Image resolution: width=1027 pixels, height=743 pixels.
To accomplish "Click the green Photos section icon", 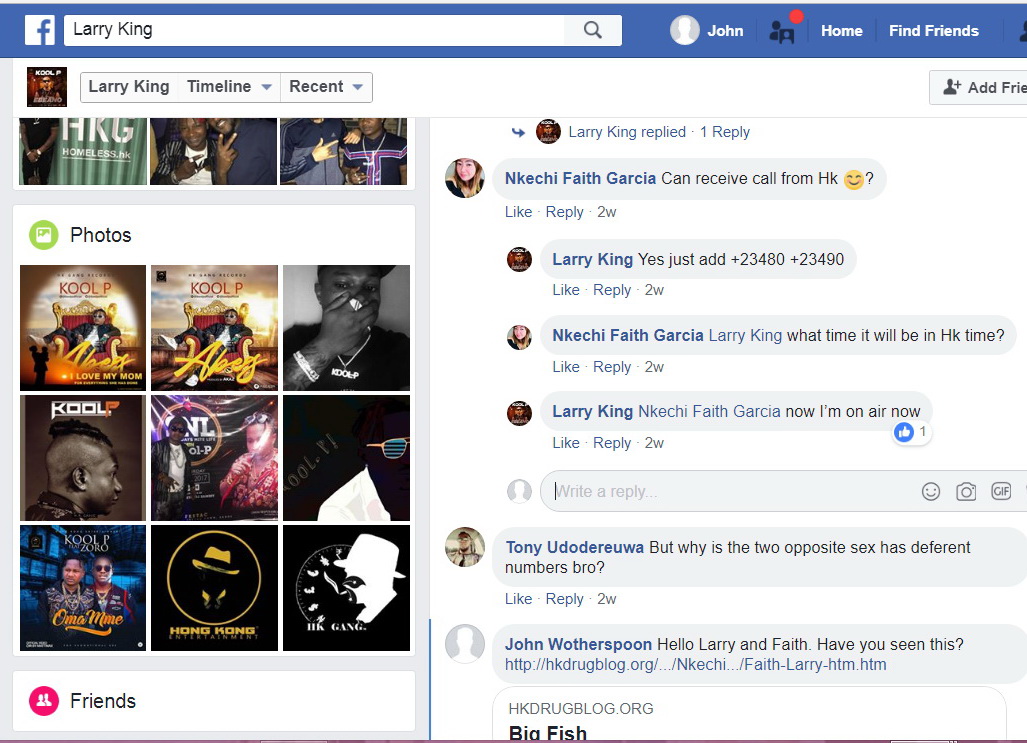I will point(43,235).
